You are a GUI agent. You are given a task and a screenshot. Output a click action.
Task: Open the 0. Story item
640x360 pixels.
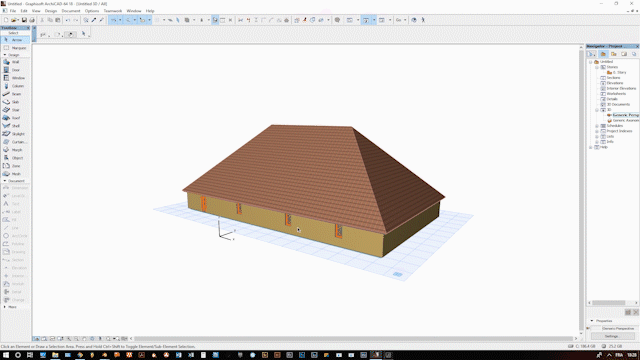619,73
